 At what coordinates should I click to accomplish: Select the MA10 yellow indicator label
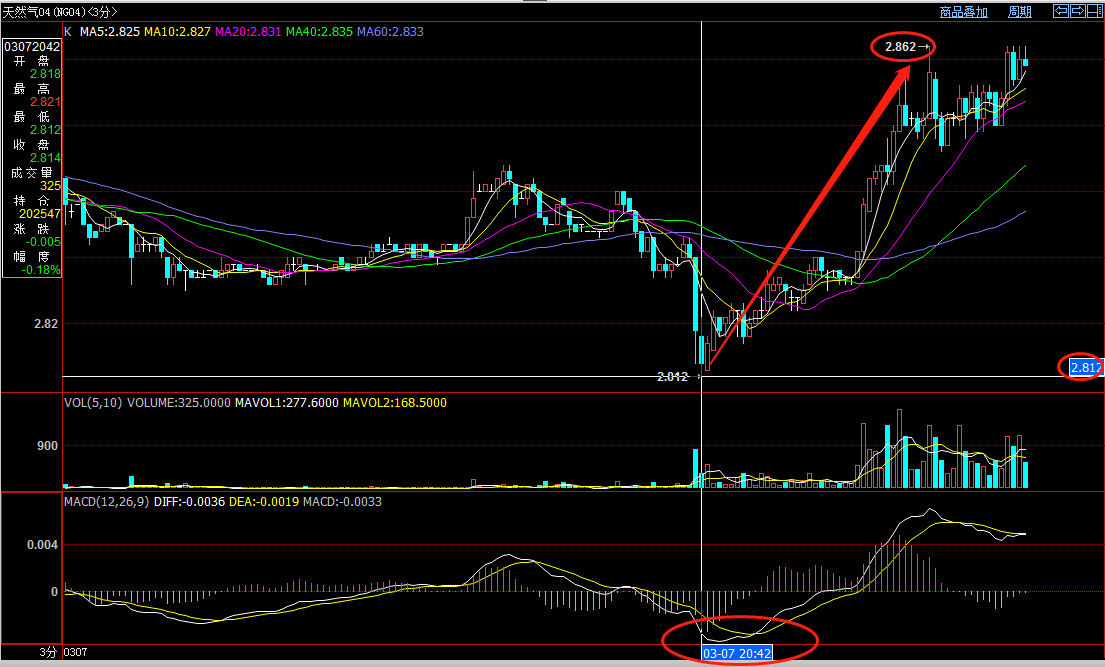click(178, 32)
